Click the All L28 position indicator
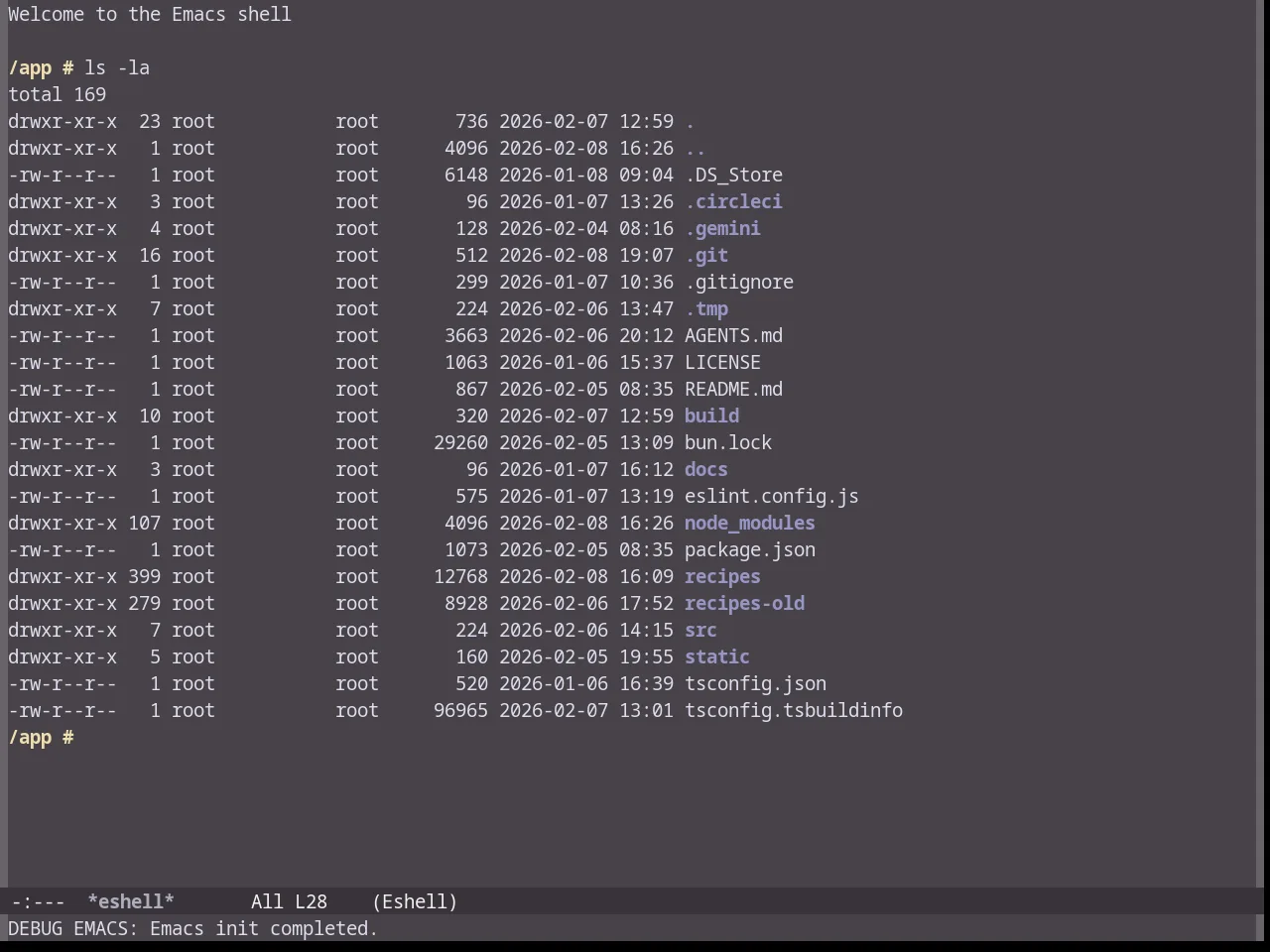This screenshot has height=952, width=1270. [x=289, y=901]
